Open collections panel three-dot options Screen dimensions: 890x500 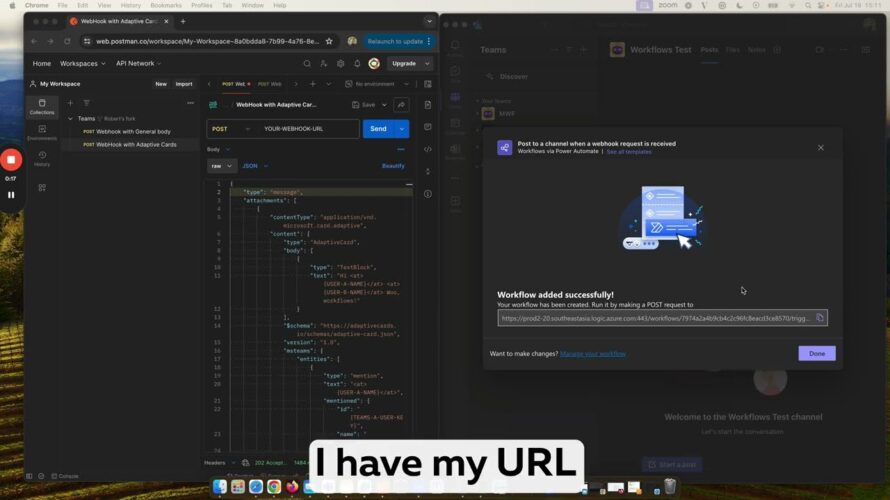coord(190,103)
